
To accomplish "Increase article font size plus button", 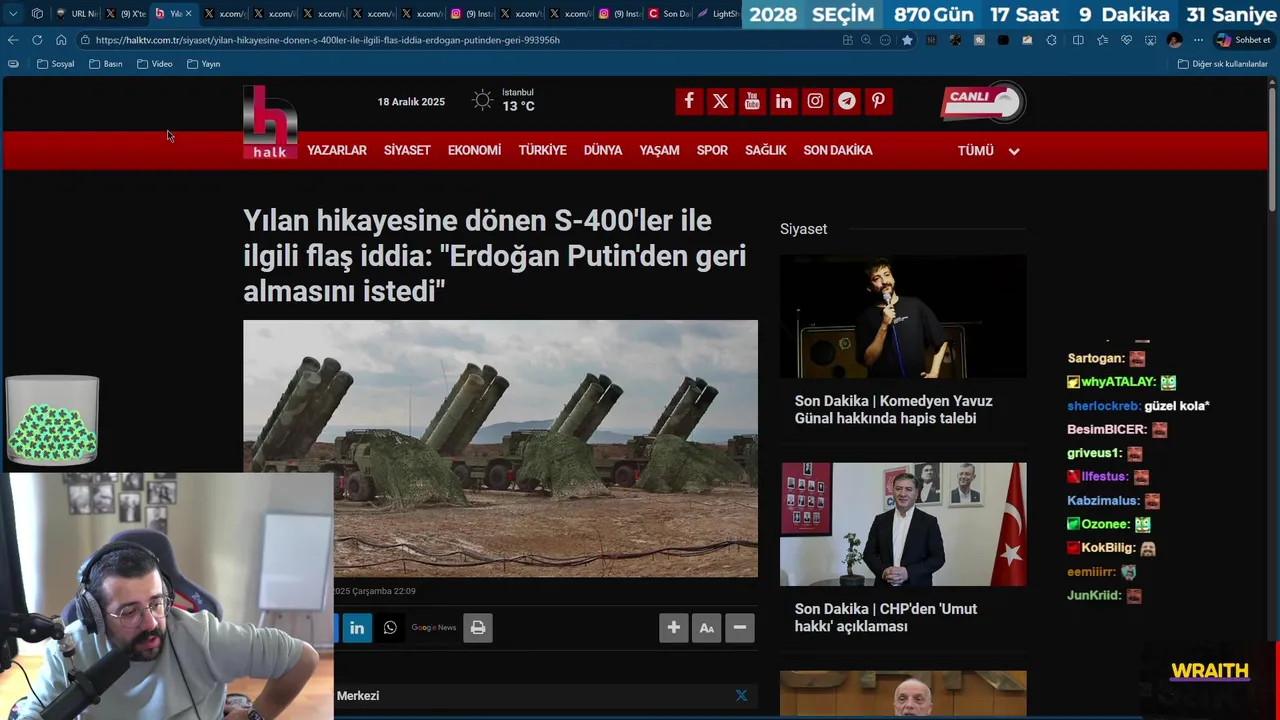I will tap(674, 628).
